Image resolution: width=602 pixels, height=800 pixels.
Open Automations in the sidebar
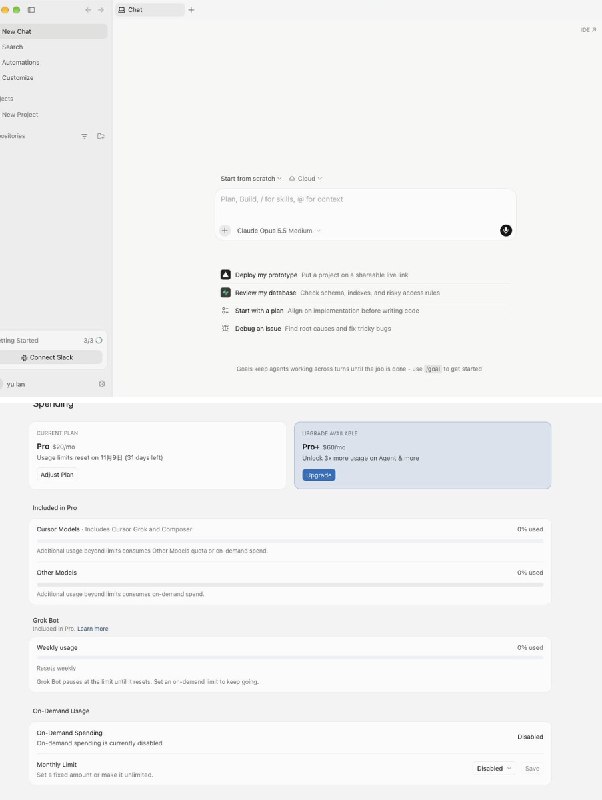click(53, 62)
